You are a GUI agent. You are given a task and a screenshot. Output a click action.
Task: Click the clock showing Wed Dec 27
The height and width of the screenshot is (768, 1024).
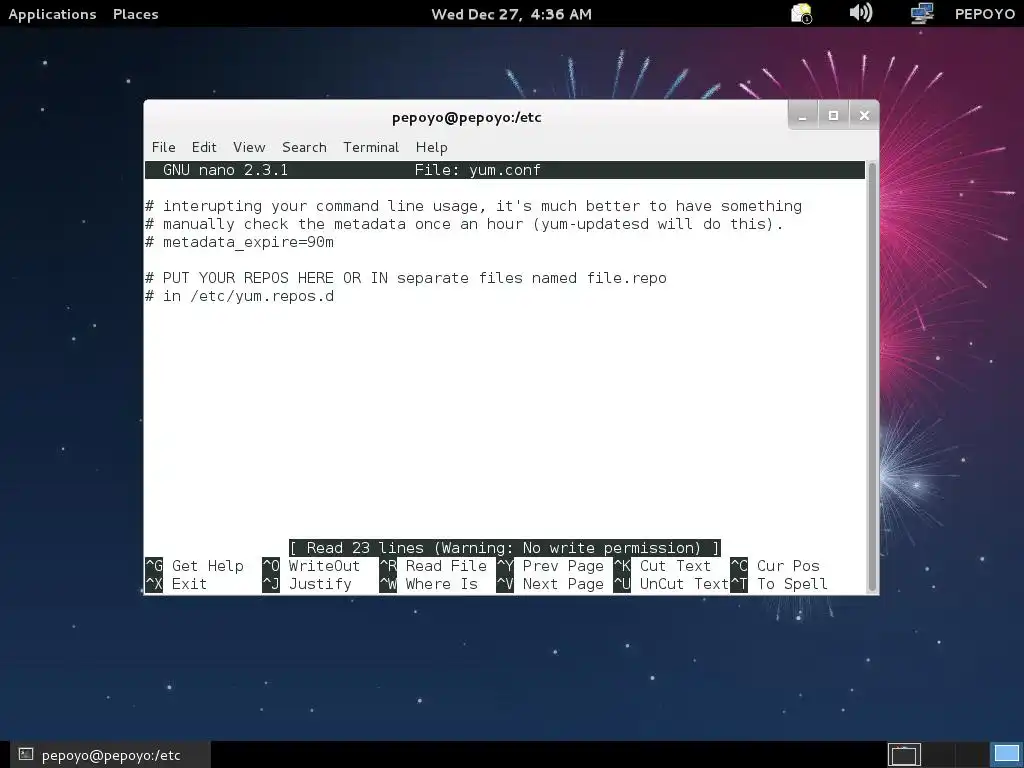511,14
